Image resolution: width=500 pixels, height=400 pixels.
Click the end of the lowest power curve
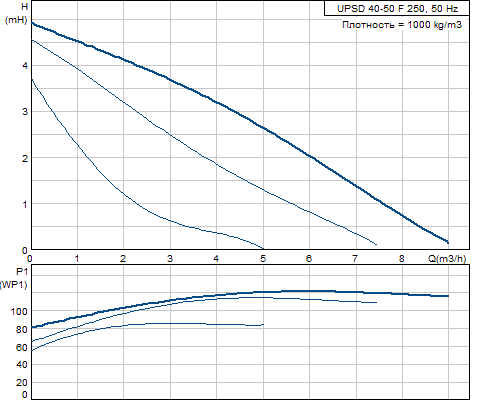click(x=263, y=324)
